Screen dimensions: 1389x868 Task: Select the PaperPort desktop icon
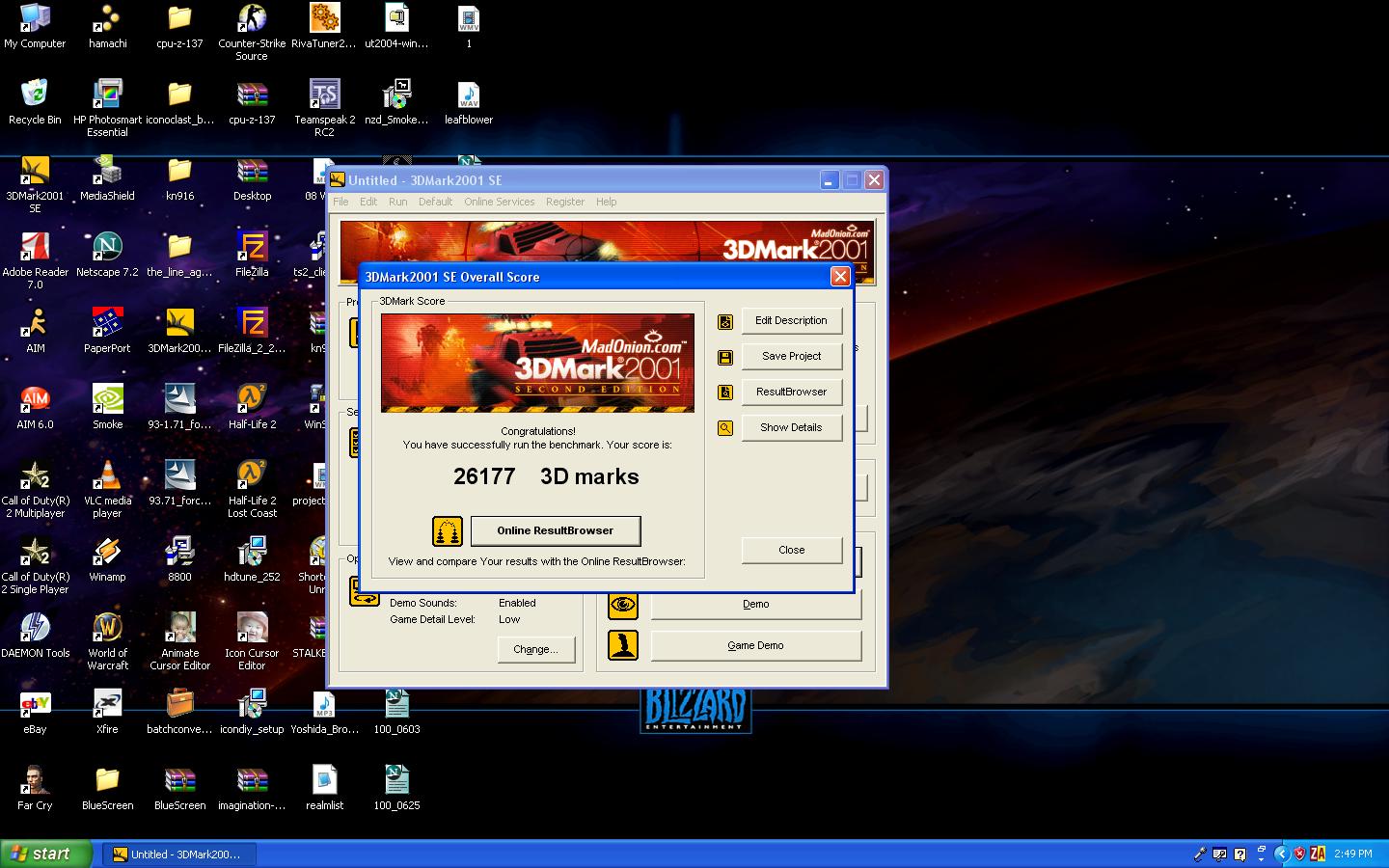(x=107, y=331)
